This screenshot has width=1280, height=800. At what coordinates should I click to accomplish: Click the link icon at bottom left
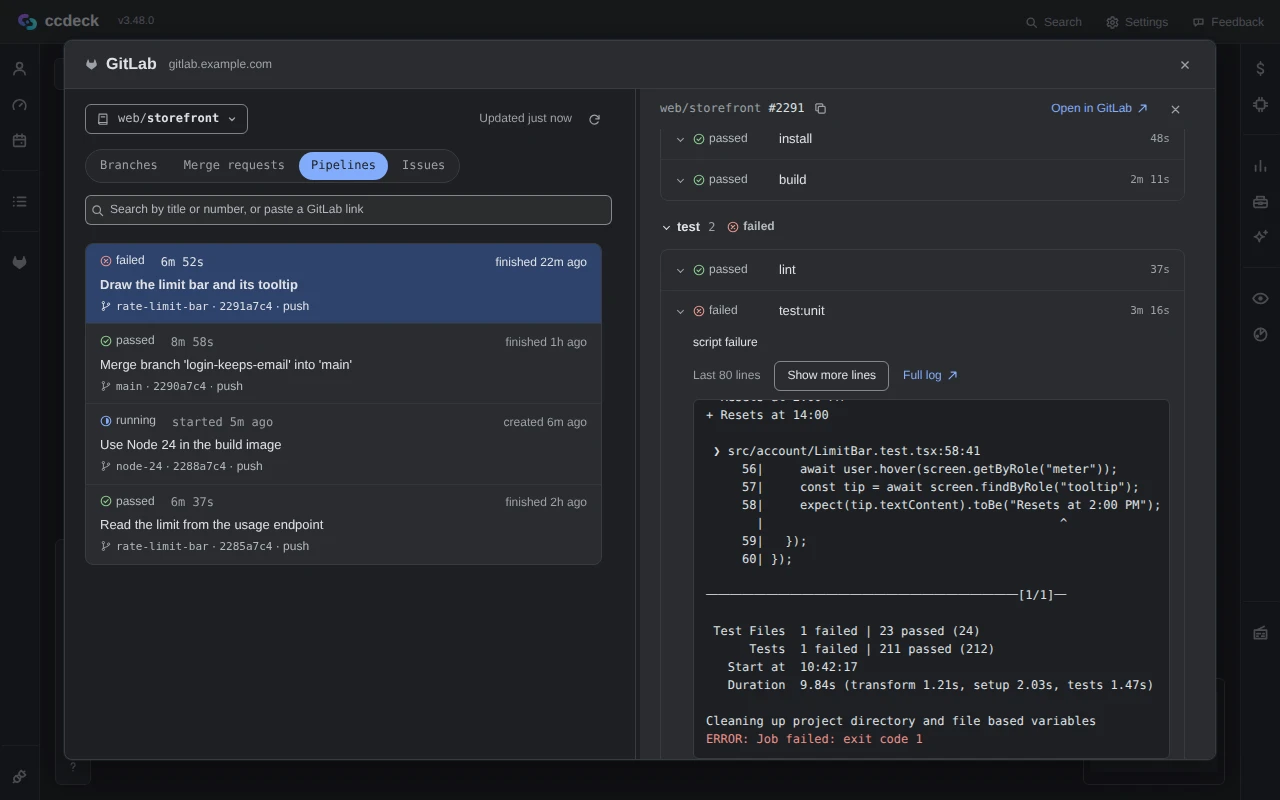point(19,776)
